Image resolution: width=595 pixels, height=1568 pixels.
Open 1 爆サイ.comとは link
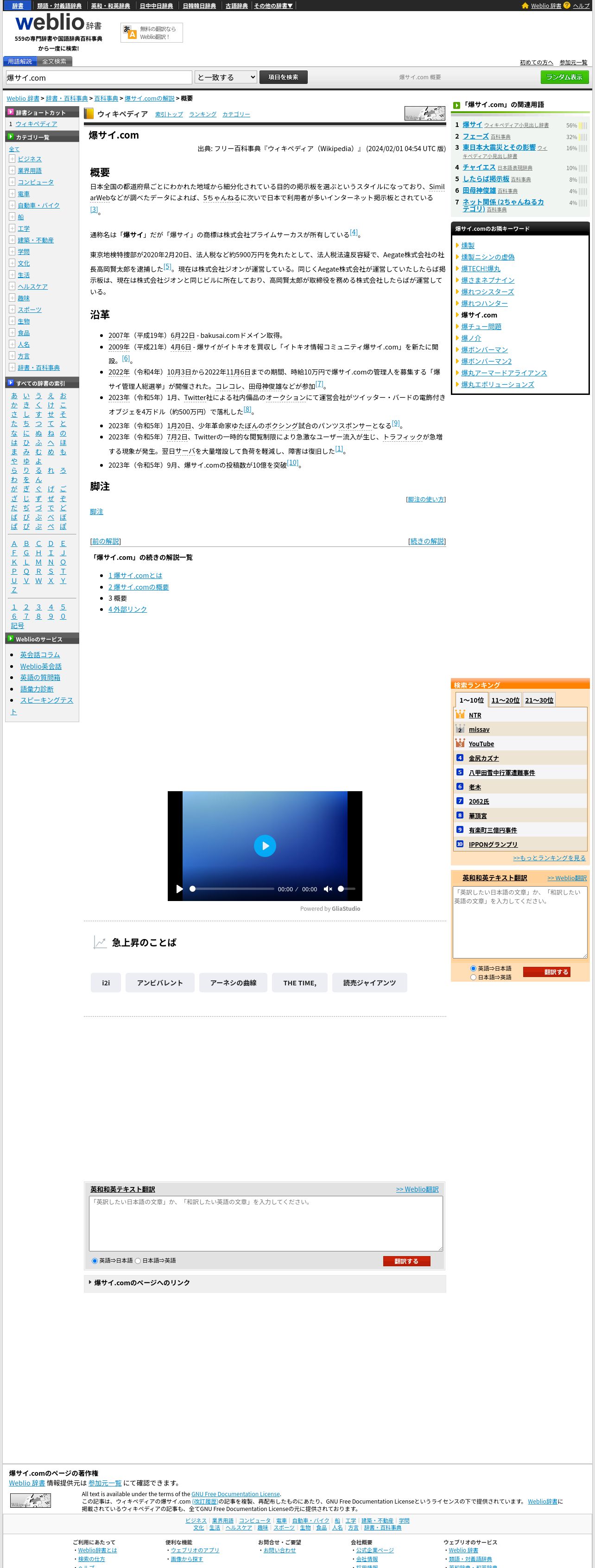click(x=135, y=575)
